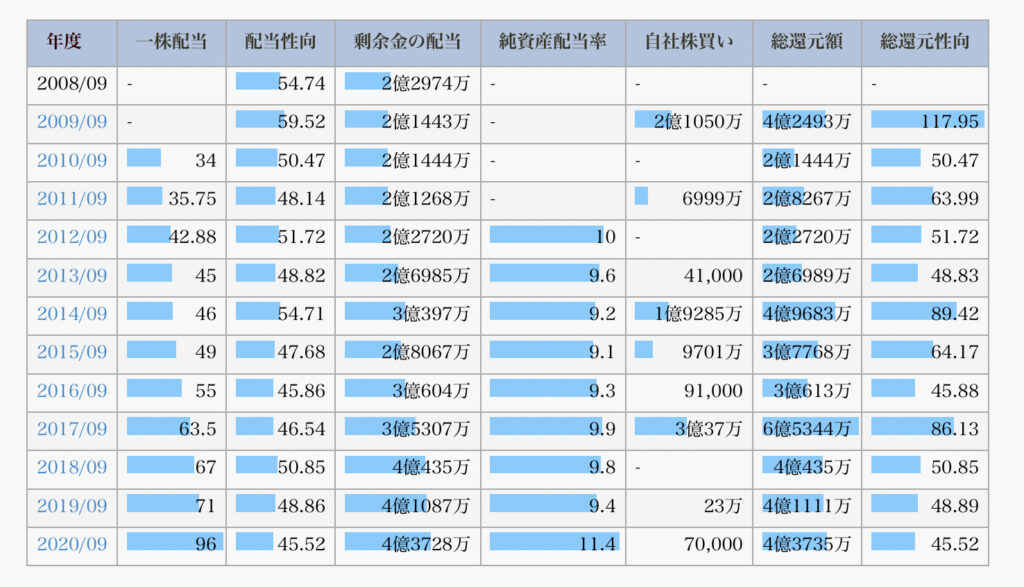
Task: Open the 2015/09 fiscal year link
Action: (x=72, y=352)
